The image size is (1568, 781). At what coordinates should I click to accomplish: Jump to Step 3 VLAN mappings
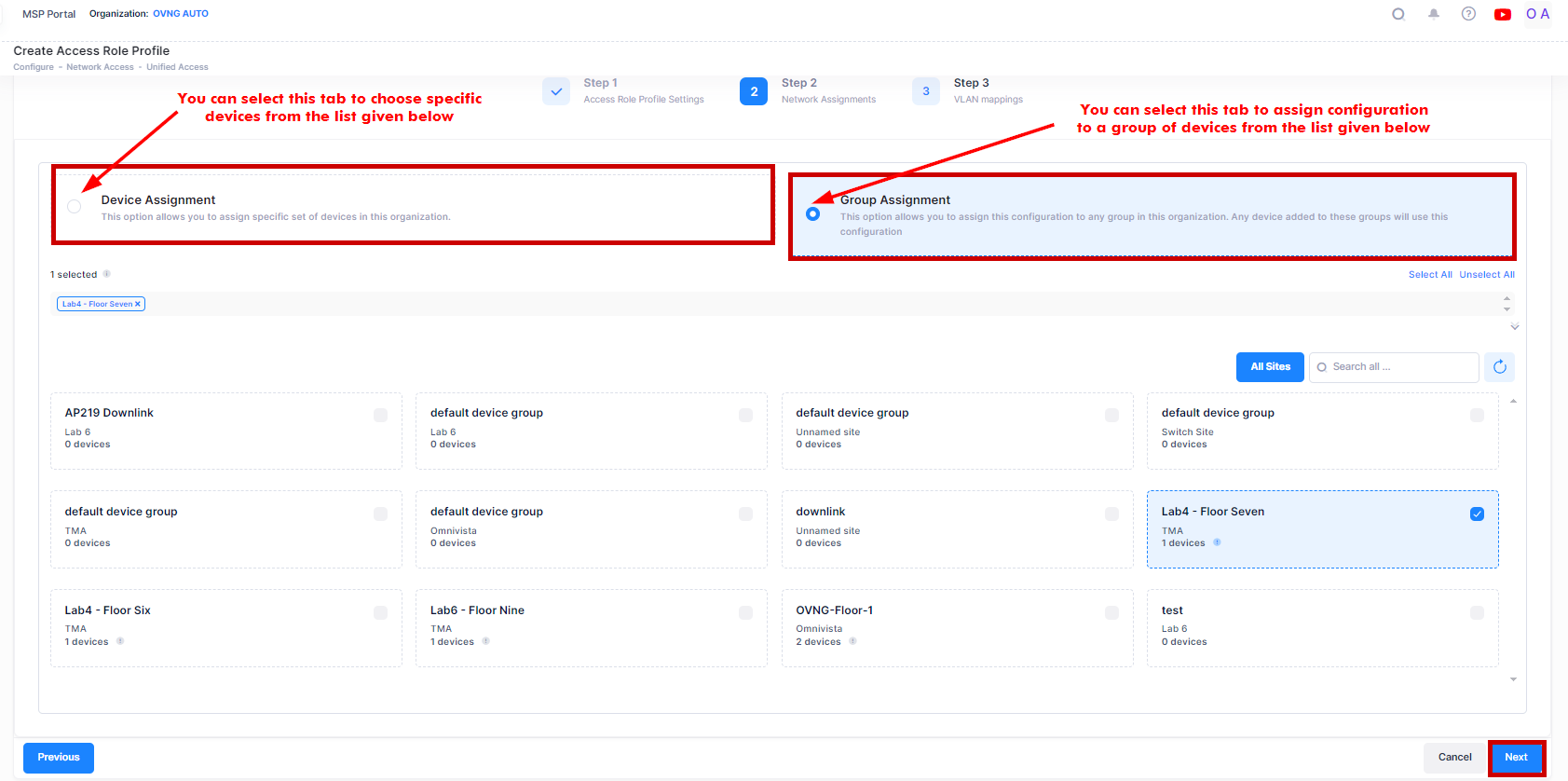[926, 91]
